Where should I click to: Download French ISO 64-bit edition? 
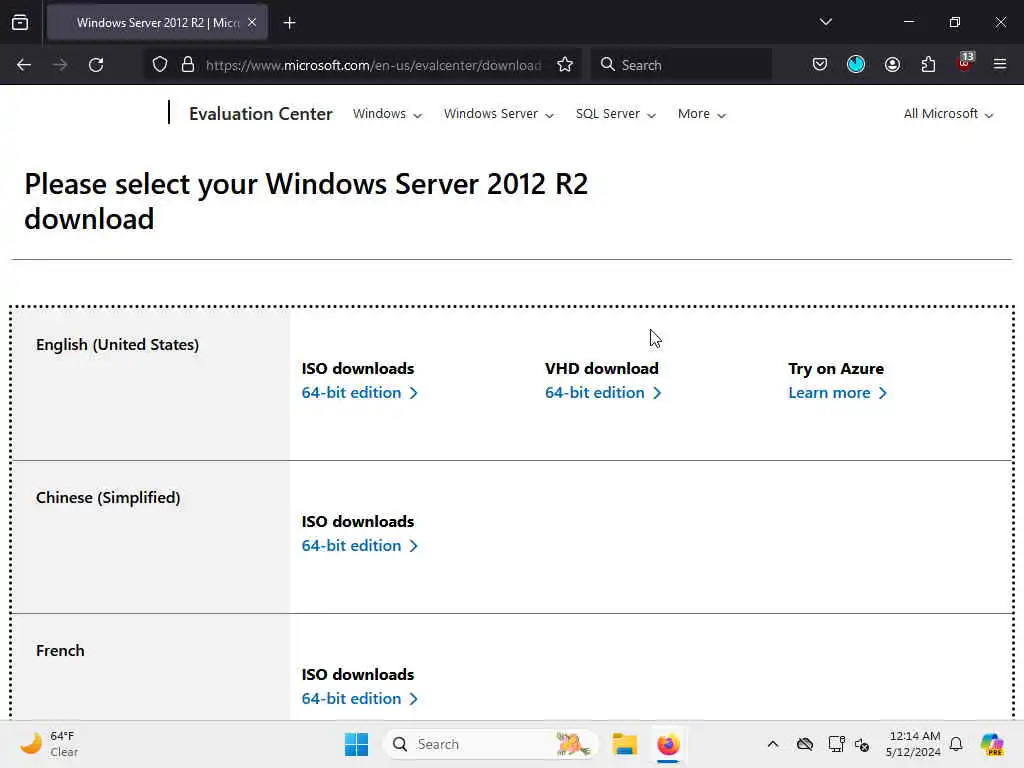click(x=359, y=698)
